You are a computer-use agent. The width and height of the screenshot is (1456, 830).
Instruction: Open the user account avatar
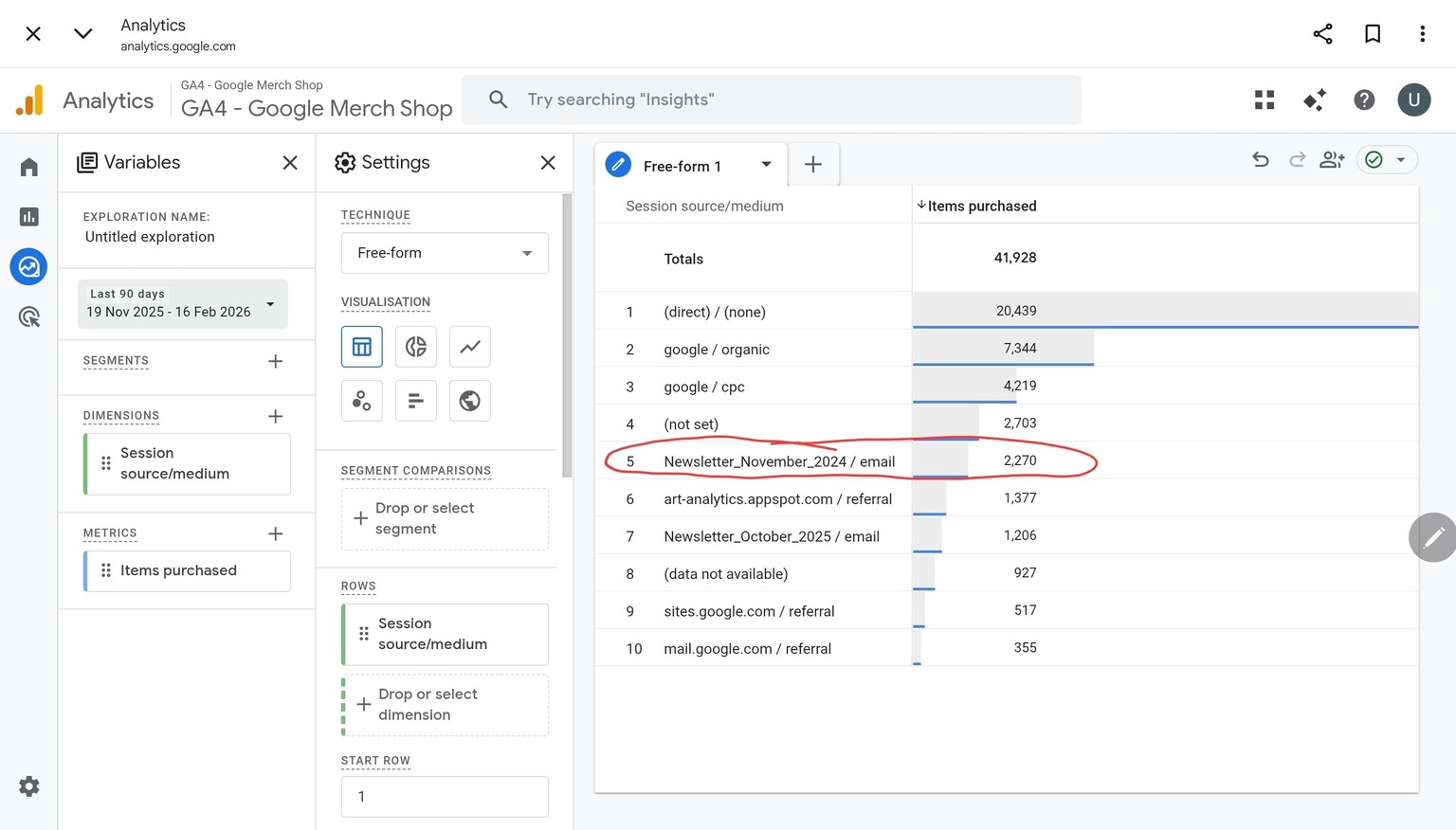(x=1414, y=99)
